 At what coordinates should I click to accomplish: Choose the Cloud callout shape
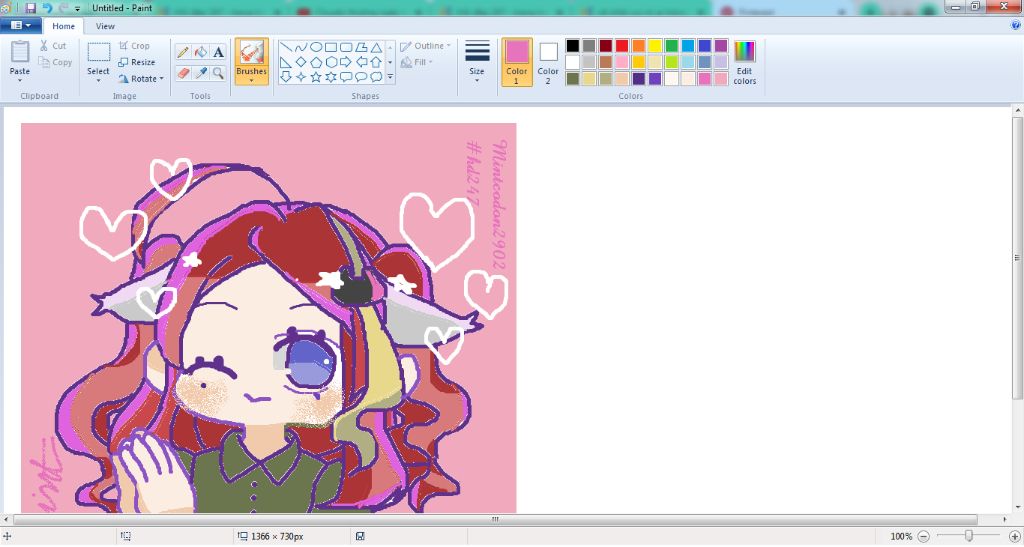376,77
